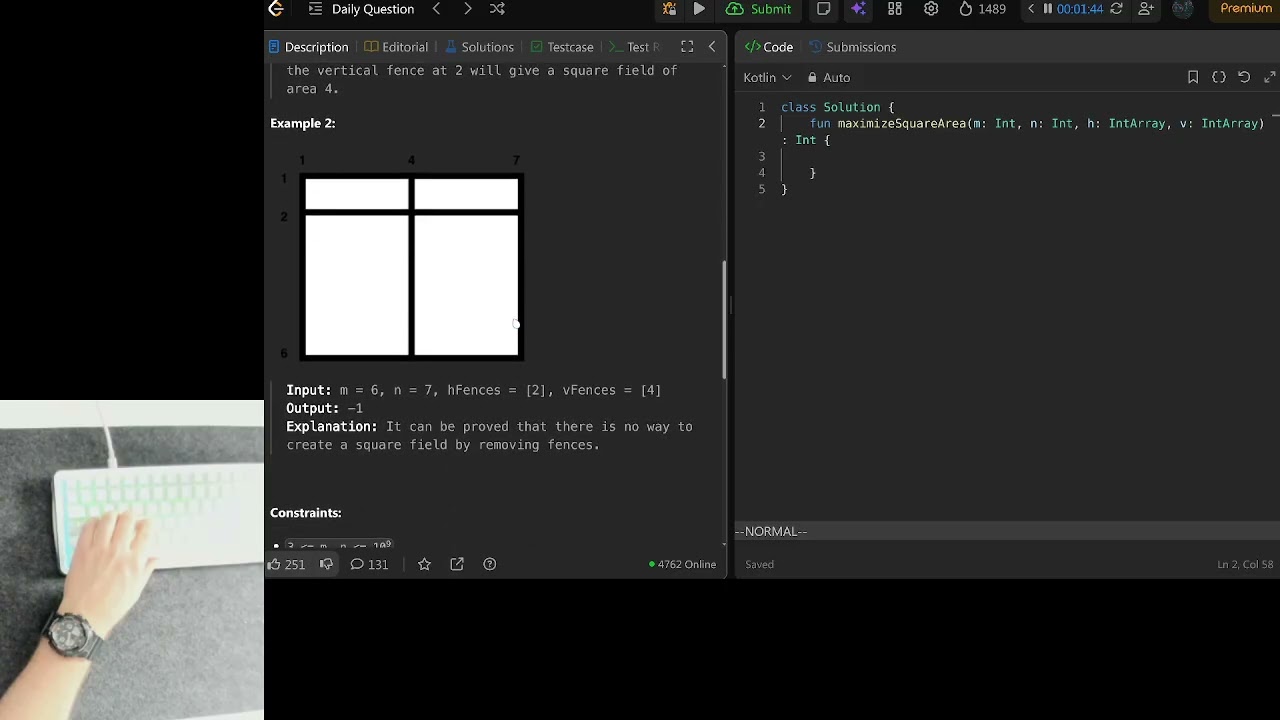Click the timer value 00:01:44
This screenshot has height=720, width=1280.
(x=1079, y=9)
